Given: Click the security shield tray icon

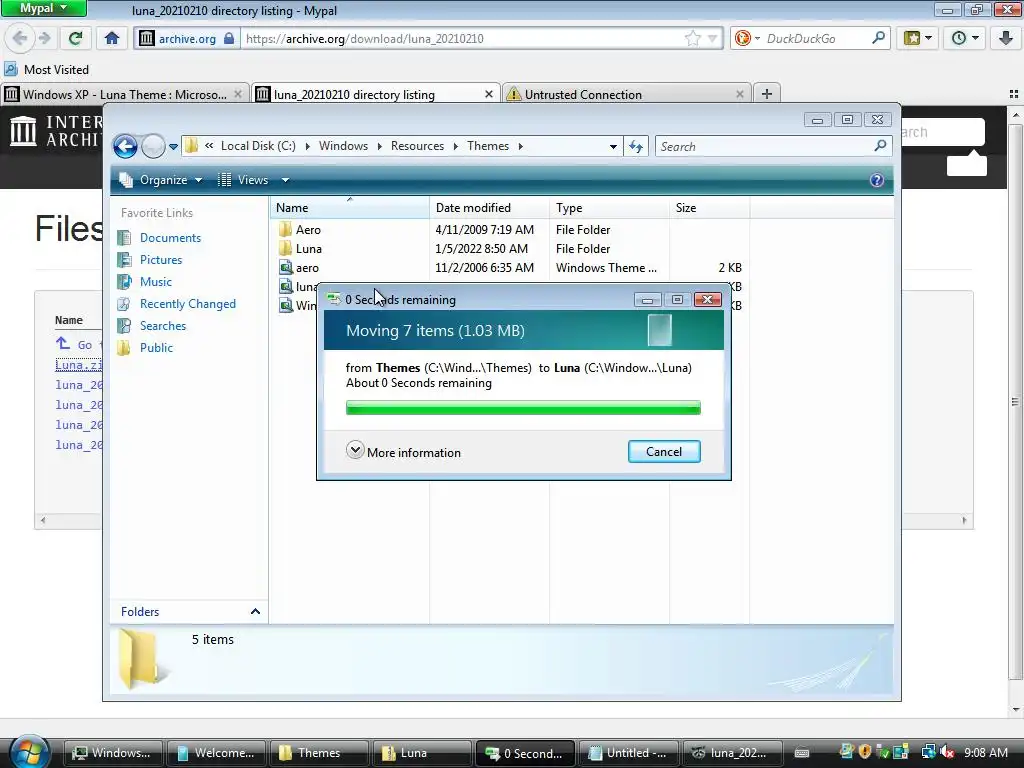Looking at the screenshot, I should pos(865,752).
